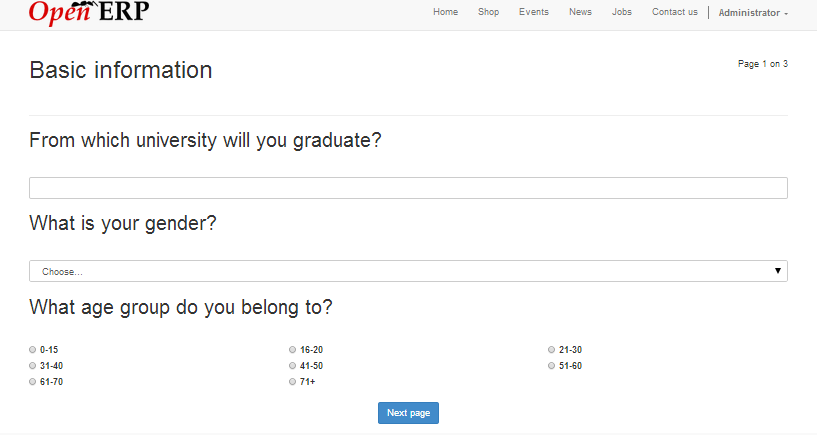The width and height of the screenshot is (817, 435).
Task: Click the Contact us link
Action: [674, 12]
